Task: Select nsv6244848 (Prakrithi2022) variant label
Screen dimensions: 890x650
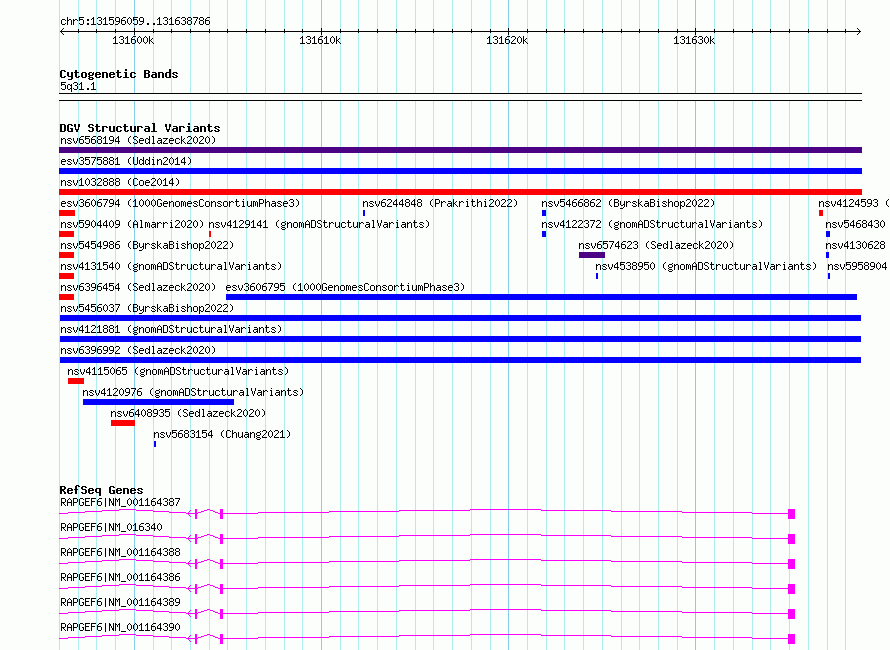Action: click(x=440, y=203)
